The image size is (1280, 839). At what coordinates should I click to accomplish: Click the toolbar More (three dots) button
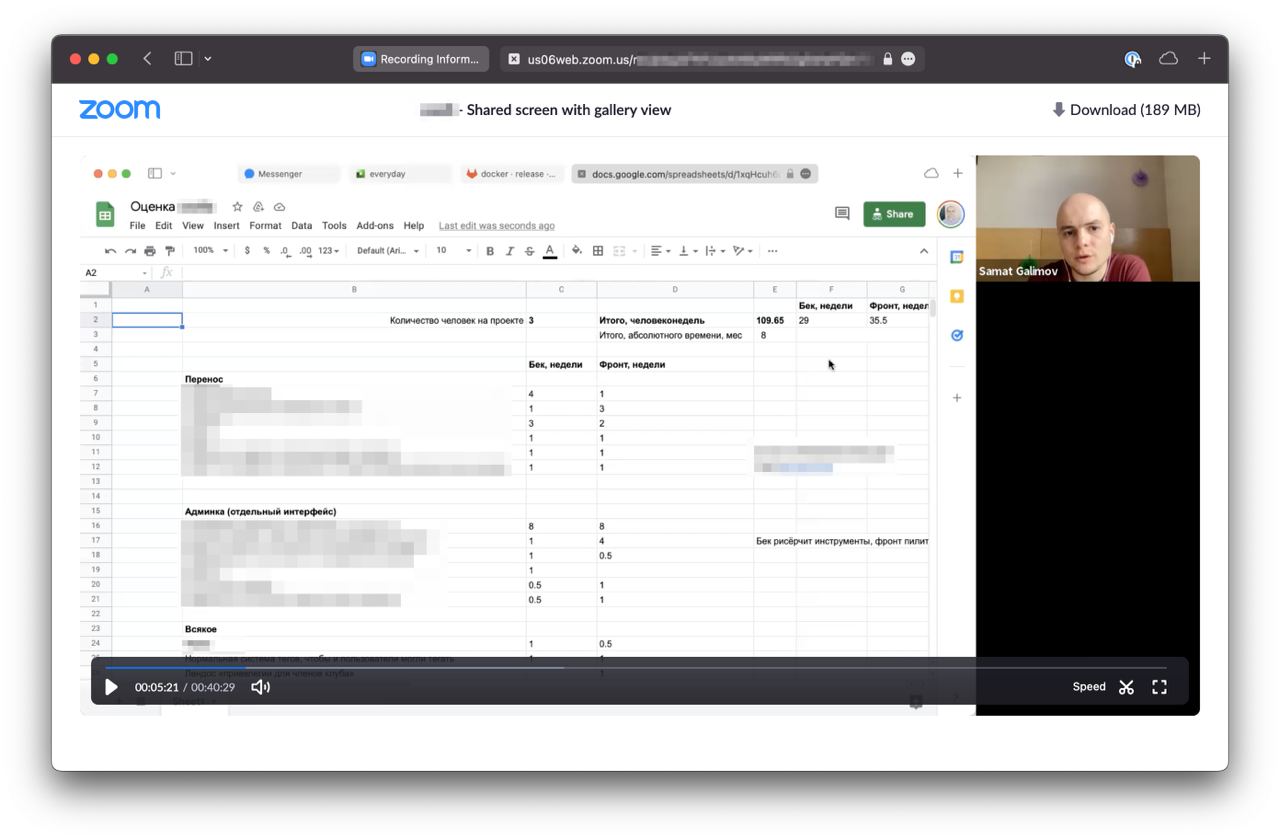772,251
